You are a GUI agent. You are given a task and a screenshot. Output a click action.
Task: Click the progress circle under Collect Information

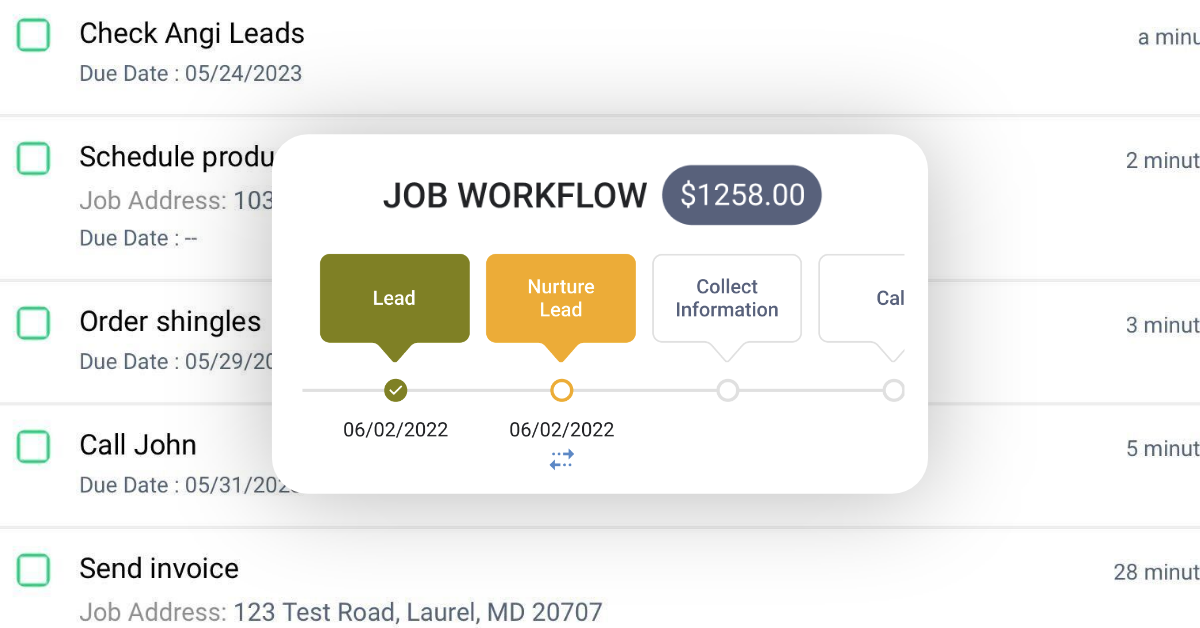[727, 390]
